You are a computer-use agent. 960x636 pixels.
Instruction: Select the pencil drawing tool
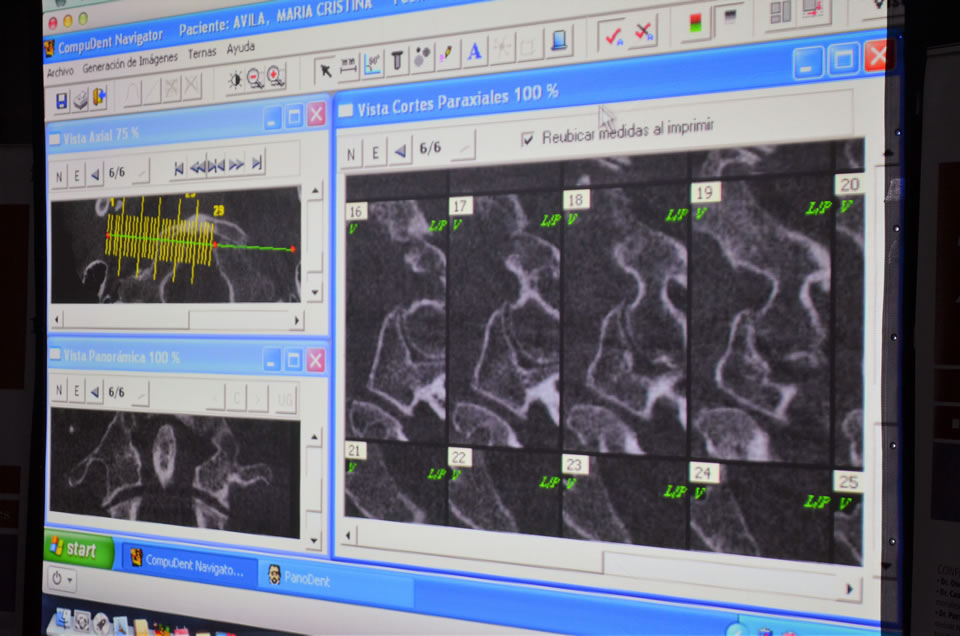click(x=447, y=54)
